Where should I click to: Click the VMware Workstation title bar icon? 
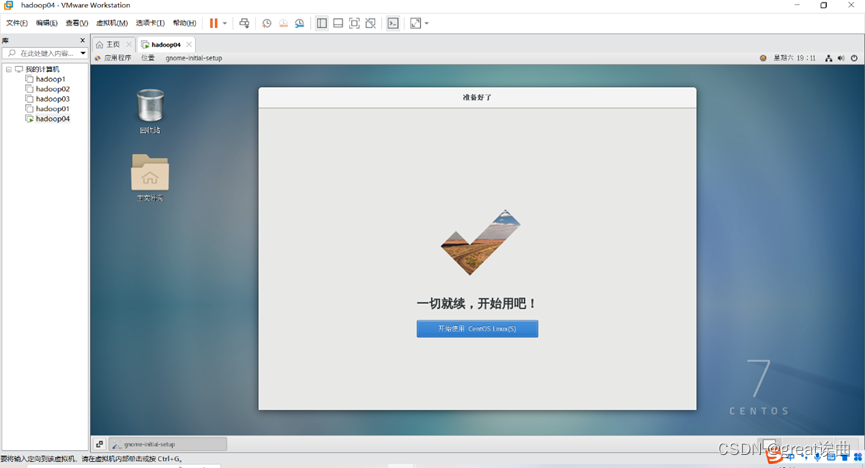coord(8,5)
